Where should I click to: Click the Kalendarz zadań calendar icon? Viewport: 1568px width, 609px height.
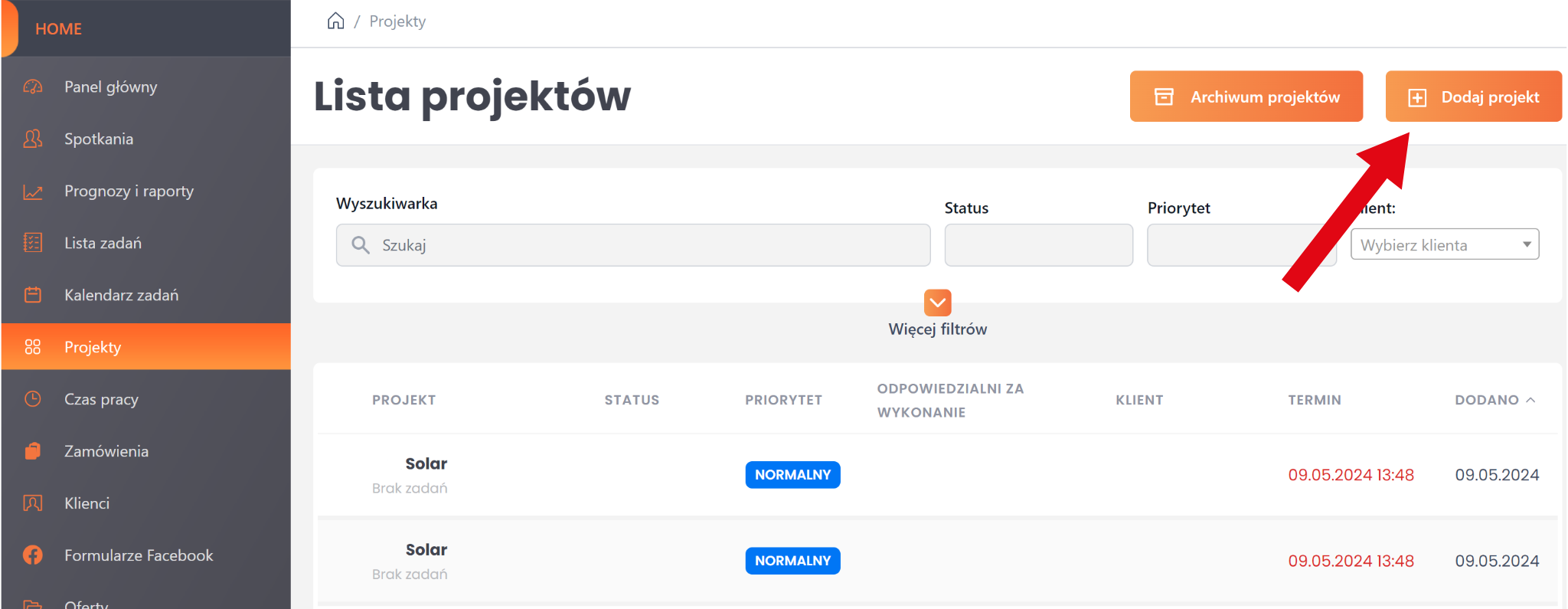(33, 295)
